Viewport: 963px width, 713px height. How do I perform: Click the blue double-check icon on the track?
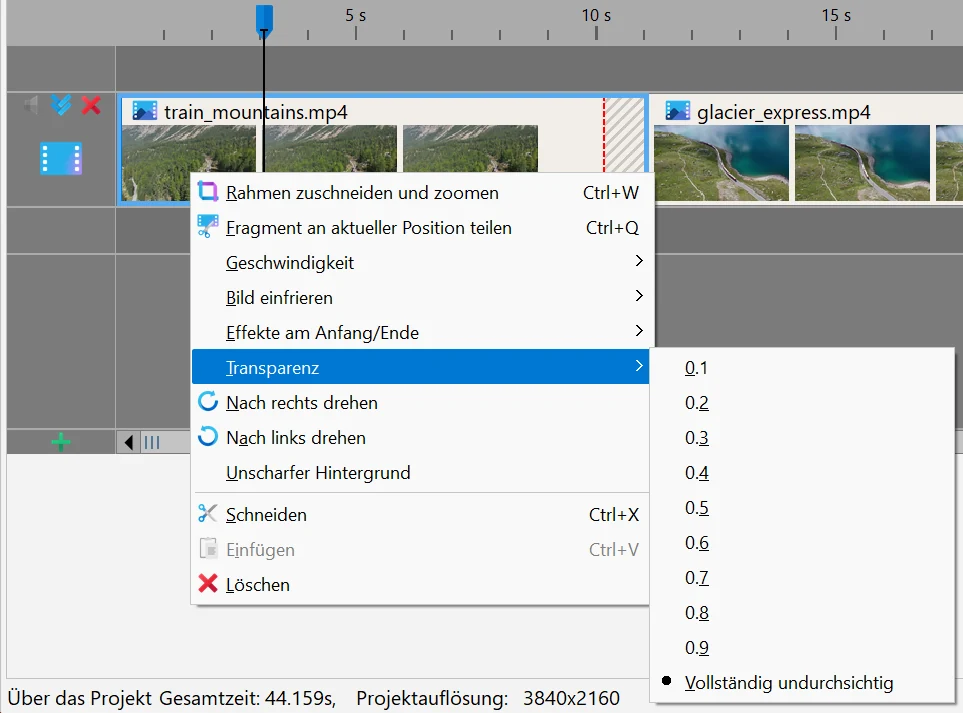click(x=61, y=105)
